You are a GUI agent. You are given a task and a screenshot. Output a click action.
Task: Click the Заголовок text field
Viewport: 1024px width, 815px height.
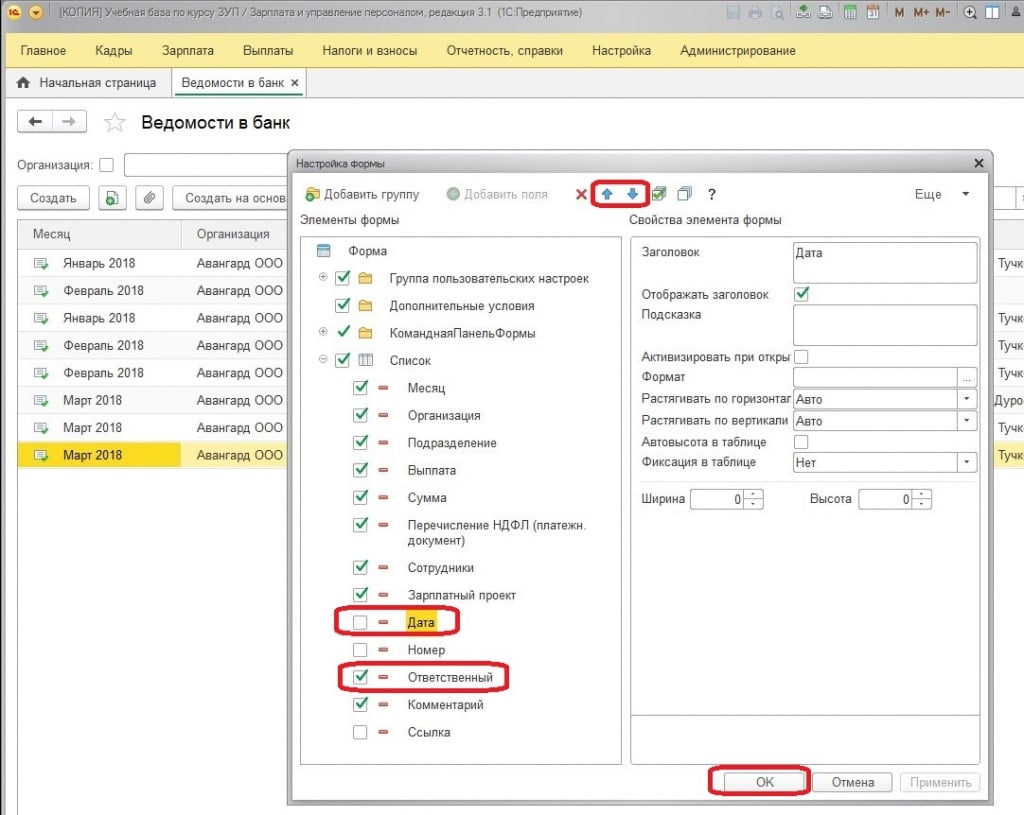tap(884, 263)
